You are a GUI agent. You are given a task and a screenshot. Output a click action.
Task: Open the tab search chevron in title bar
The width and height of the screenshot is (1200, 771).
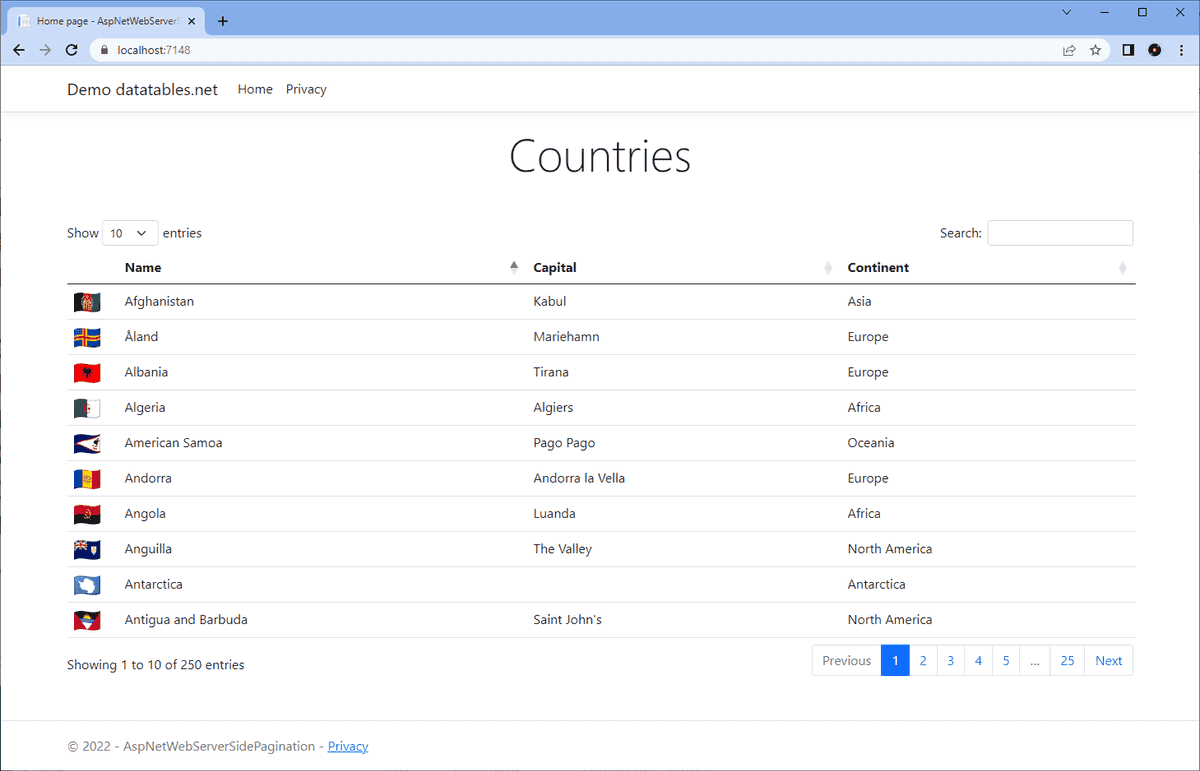pyautogui.click(x=1066, y=12)
